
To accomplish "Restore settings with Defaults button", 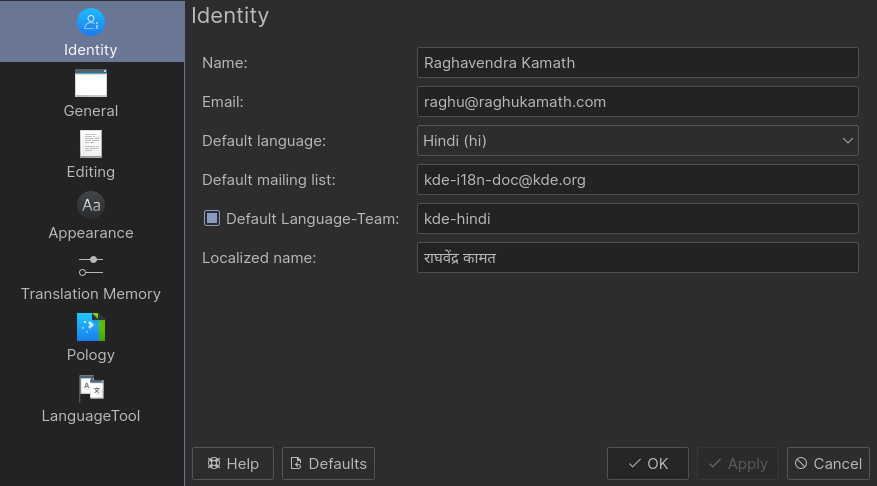I will [328, 464].
